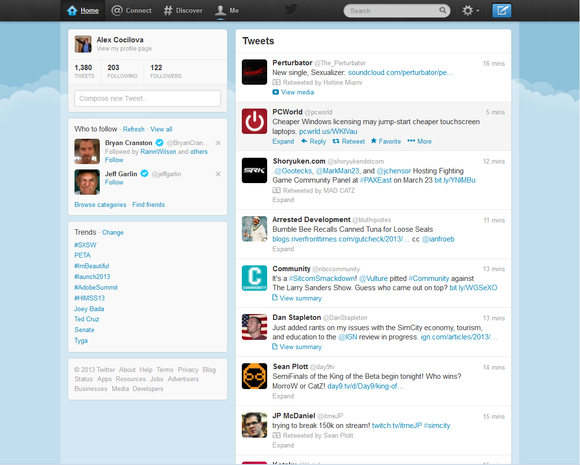
Task: Click the compose new tweet icon
Action: click(x=502, y=10)
